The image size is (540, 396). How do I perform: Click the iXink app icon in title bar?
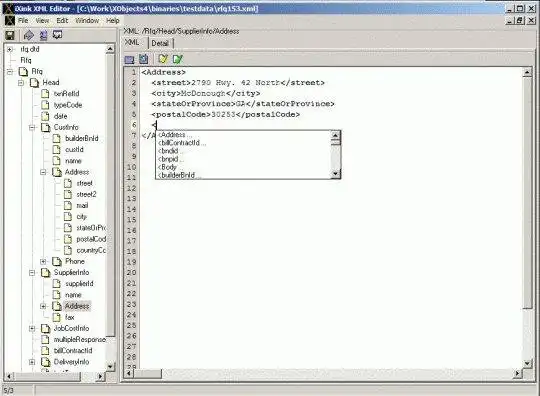click(8, 8)
